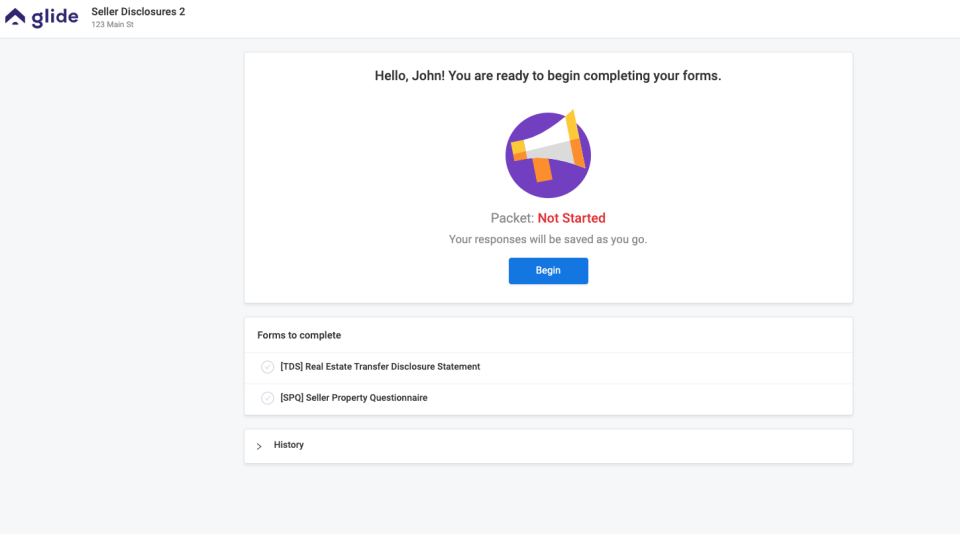Click the "Packet:" label text
960x534 pixels.
(x=512, y=218)
